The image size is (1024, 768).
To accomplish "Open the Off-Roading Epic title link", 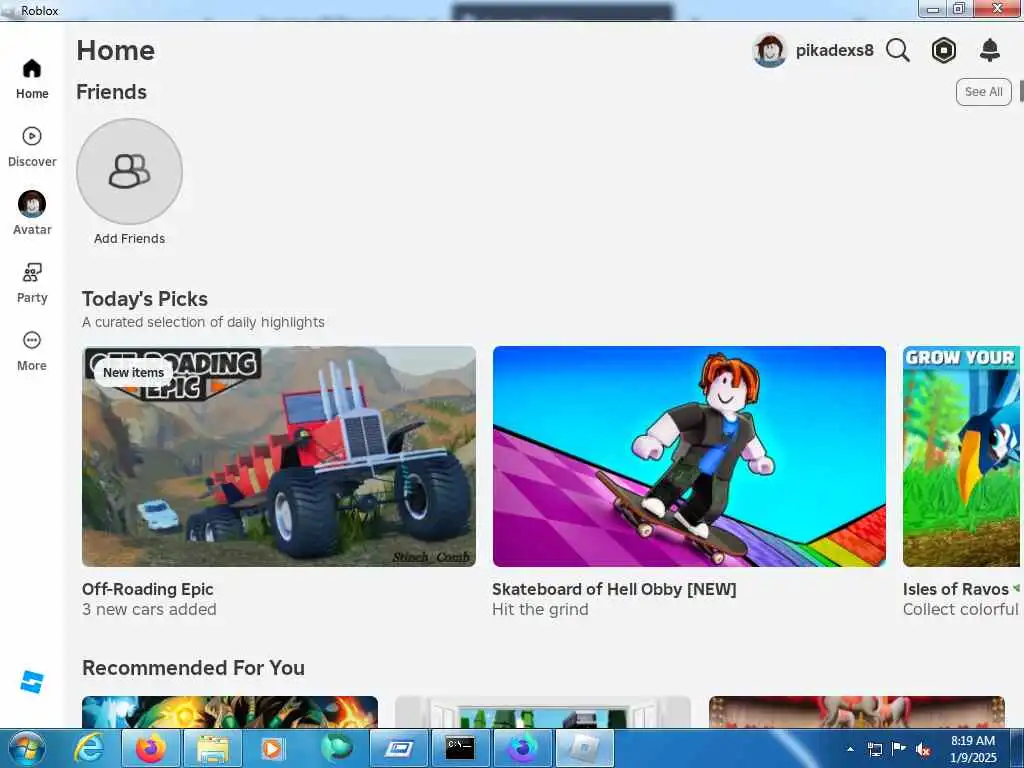I will (148, 589).
